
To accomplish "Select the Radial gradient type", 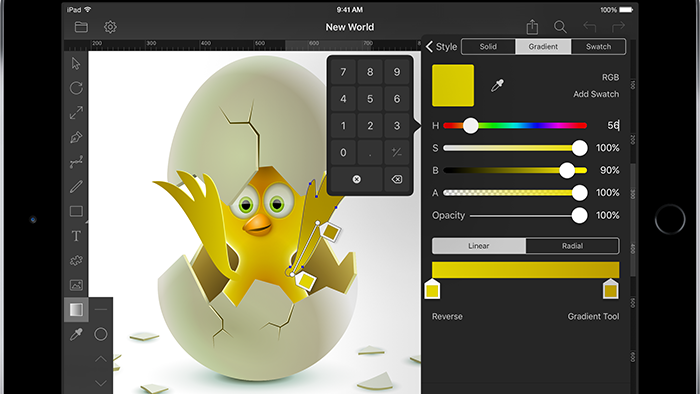I will (572, 246).
